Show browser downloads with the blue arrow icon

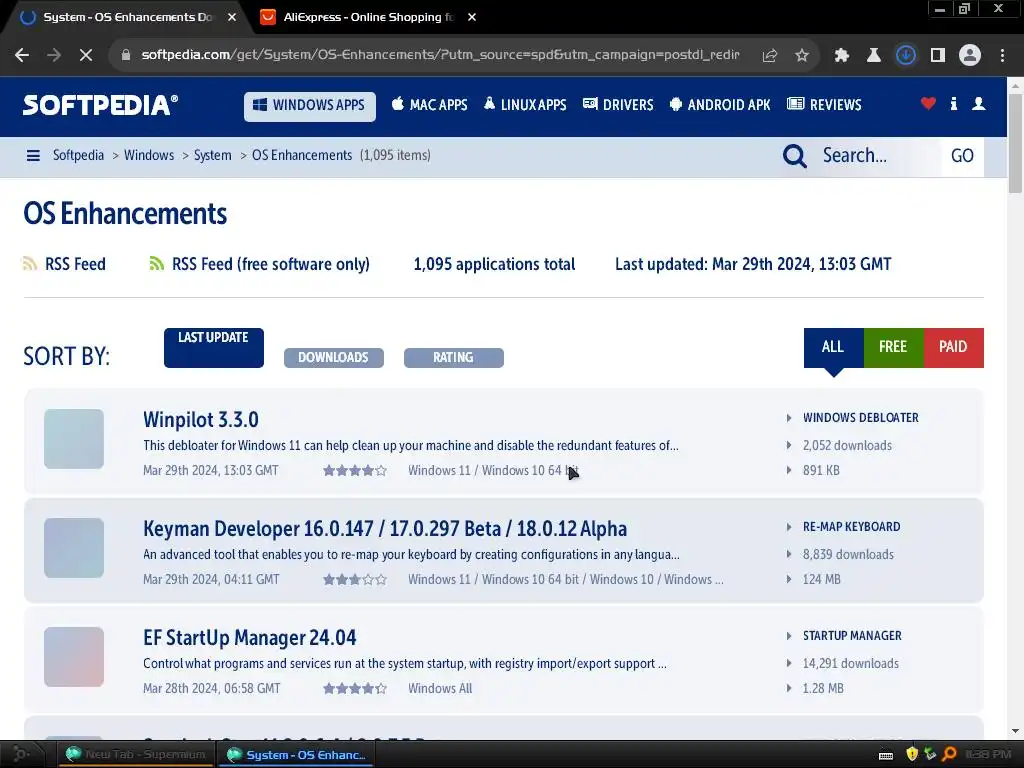pos(906,56)
